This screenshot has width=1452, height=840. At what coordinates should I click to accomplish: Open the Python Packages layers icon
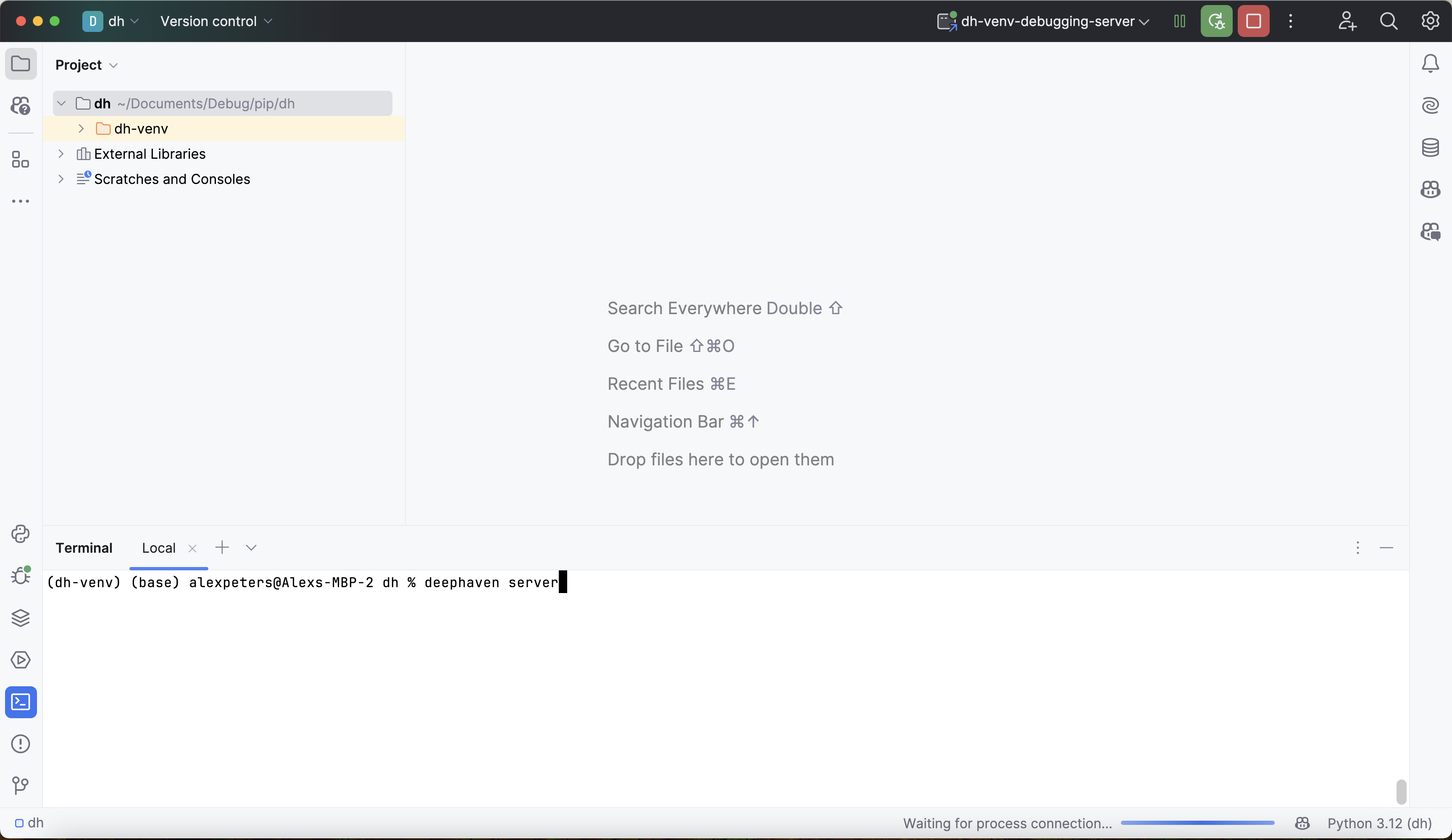(21, 618)
